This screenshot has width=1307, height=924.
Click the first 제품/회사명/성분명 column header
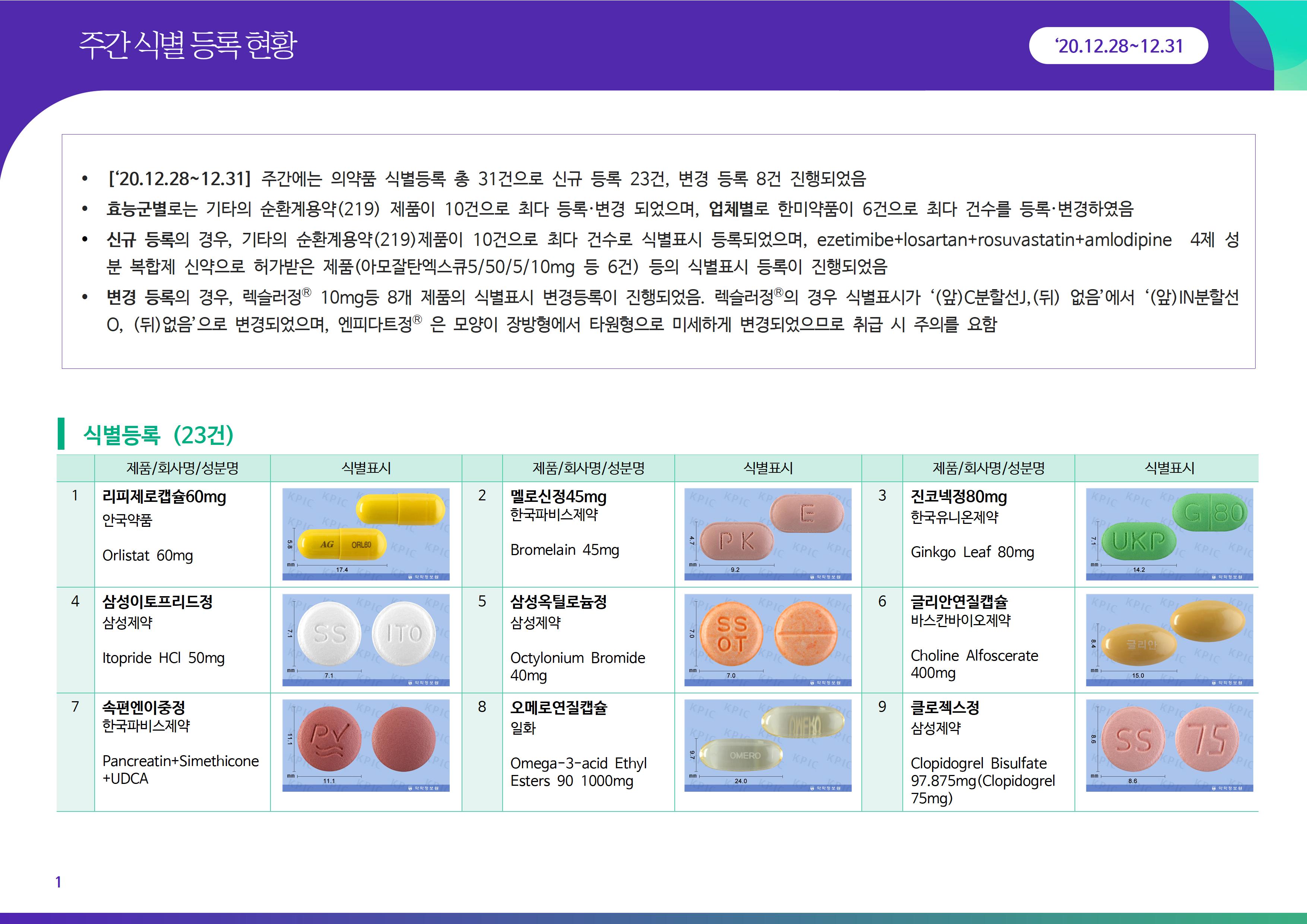pos(182,468)
